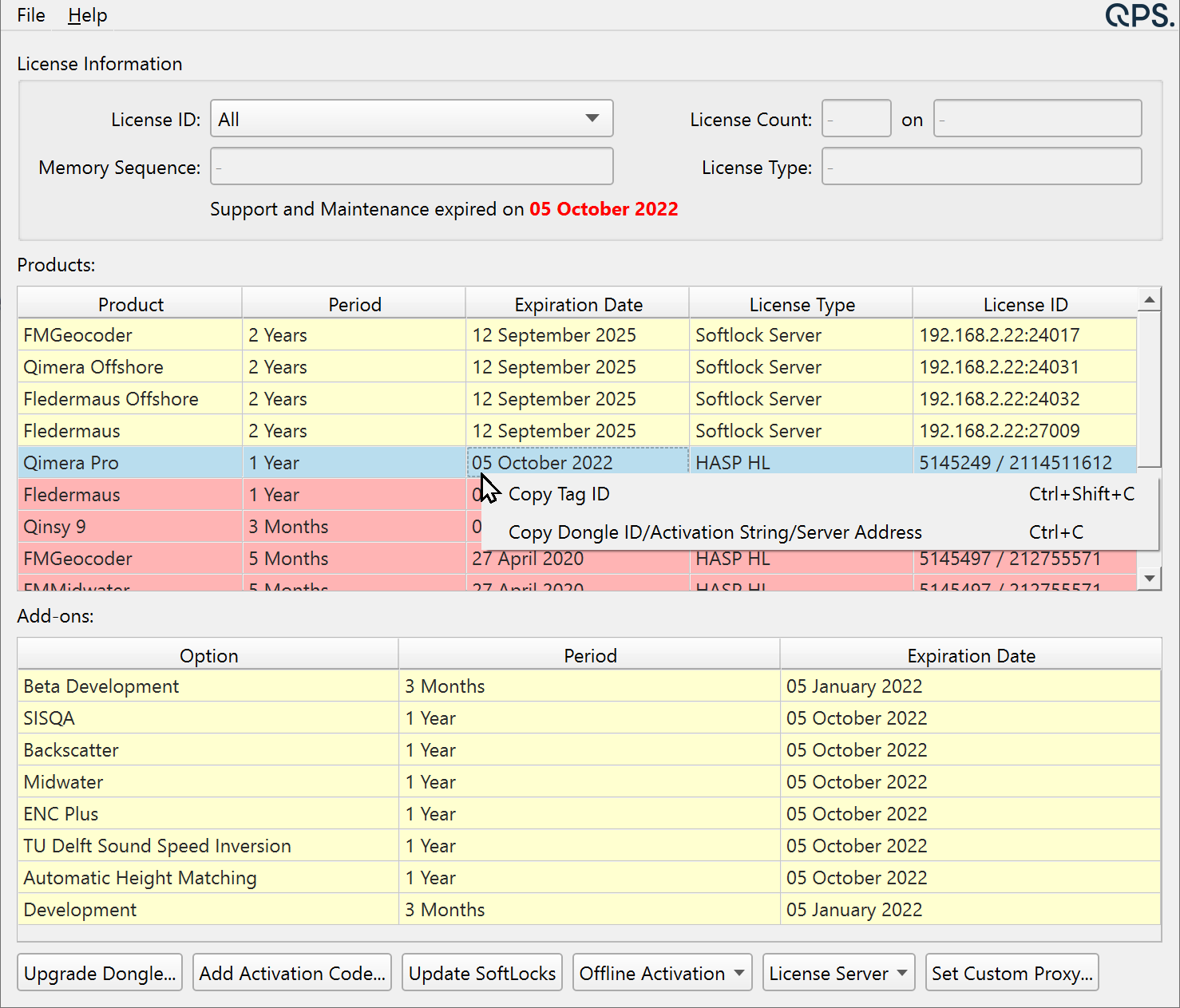Click the Memory Sequence field
Image resolution: width=1180 pixels, height=1008 pixels.
tap(411, 167)
